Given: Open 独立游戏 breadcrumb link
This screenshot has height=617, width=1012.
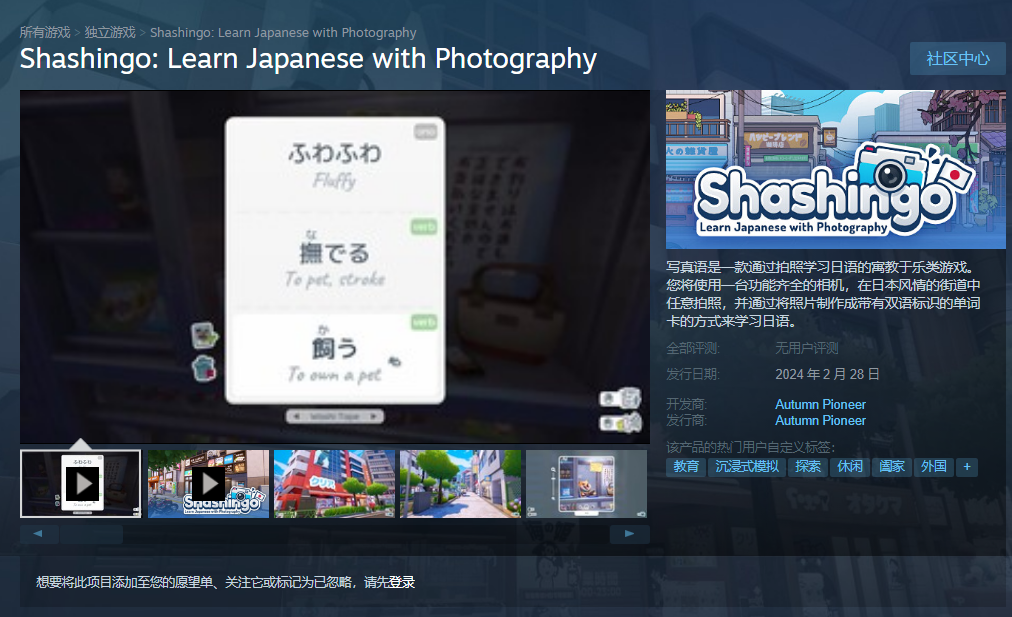Looking at the screenshot, I should (110, 32).
